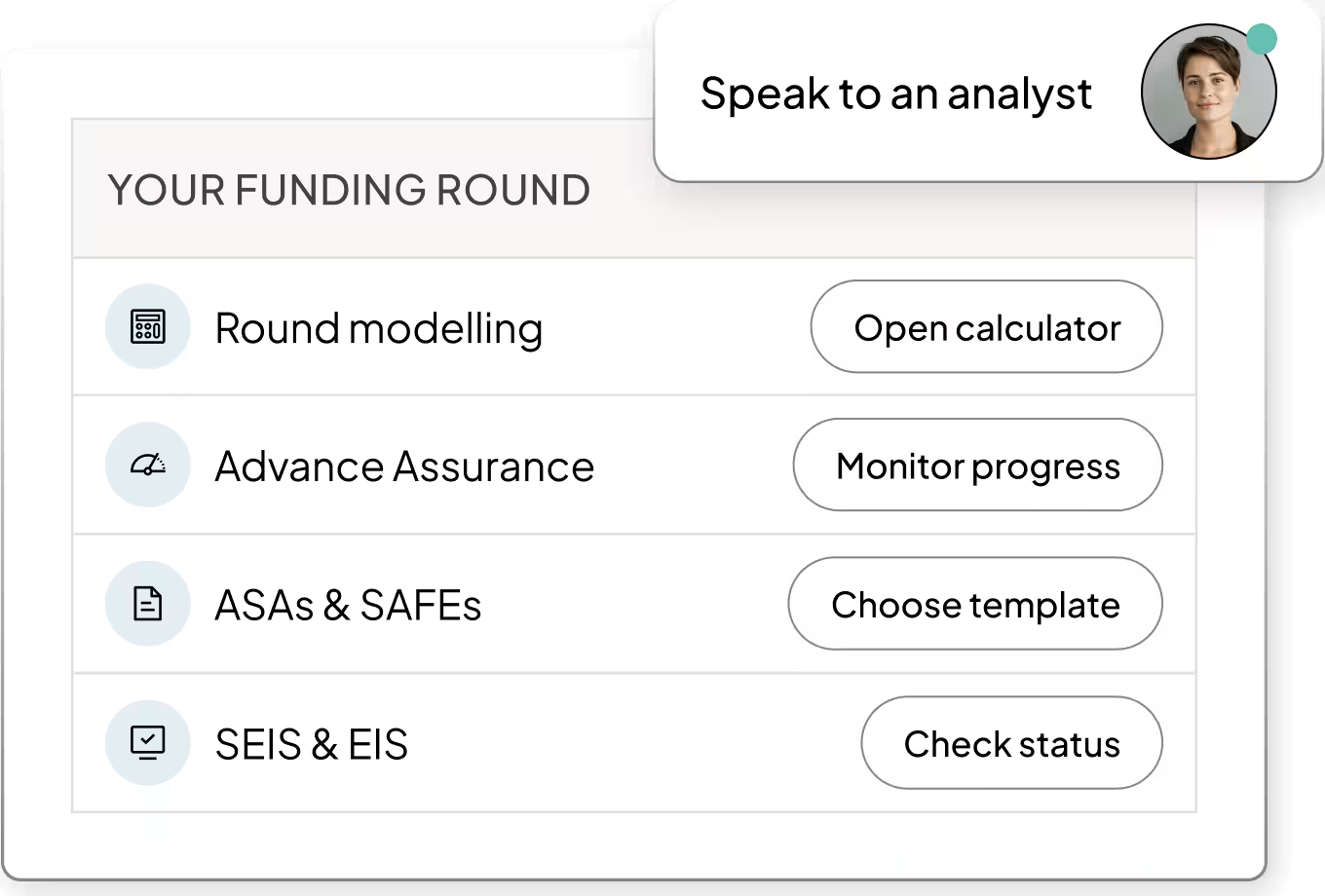Select the Advance Assurance row
This screenshot has height=896, width=1325.
click(x=487, y=466)
